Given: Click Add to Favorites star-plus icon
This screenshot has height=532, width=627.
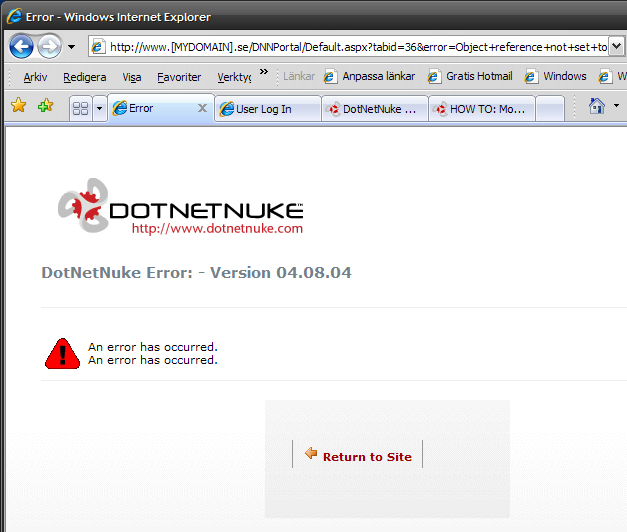Looking at the screenshot, I should [45, 106].
